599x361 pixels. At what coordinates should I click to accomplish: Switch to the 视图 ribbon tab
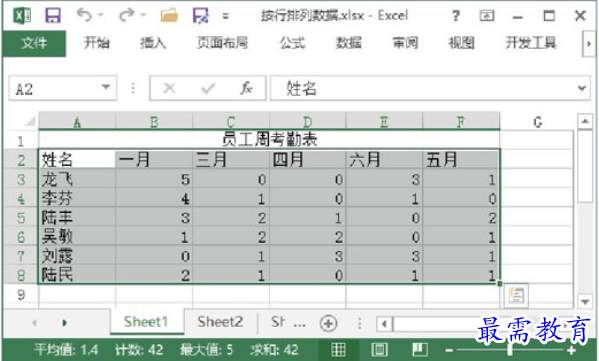(x=461, y=43)
